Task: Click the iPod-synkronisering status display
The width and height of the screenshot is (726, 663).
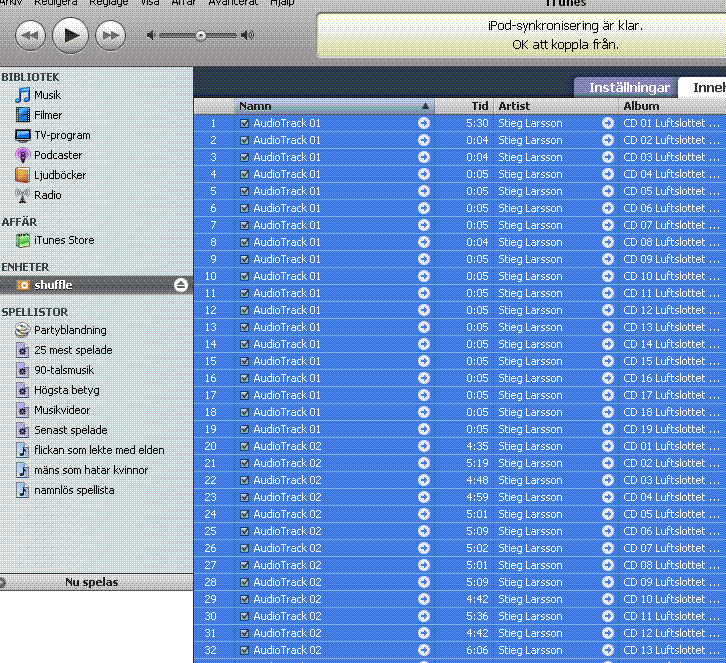Action: click(521, 35)
